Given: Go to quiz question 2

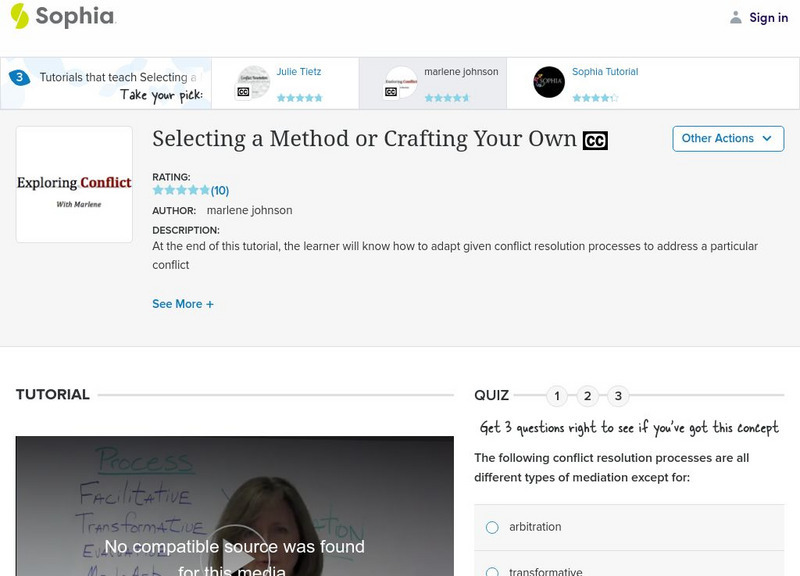Looking at the screenshot, I should (588, 396).
